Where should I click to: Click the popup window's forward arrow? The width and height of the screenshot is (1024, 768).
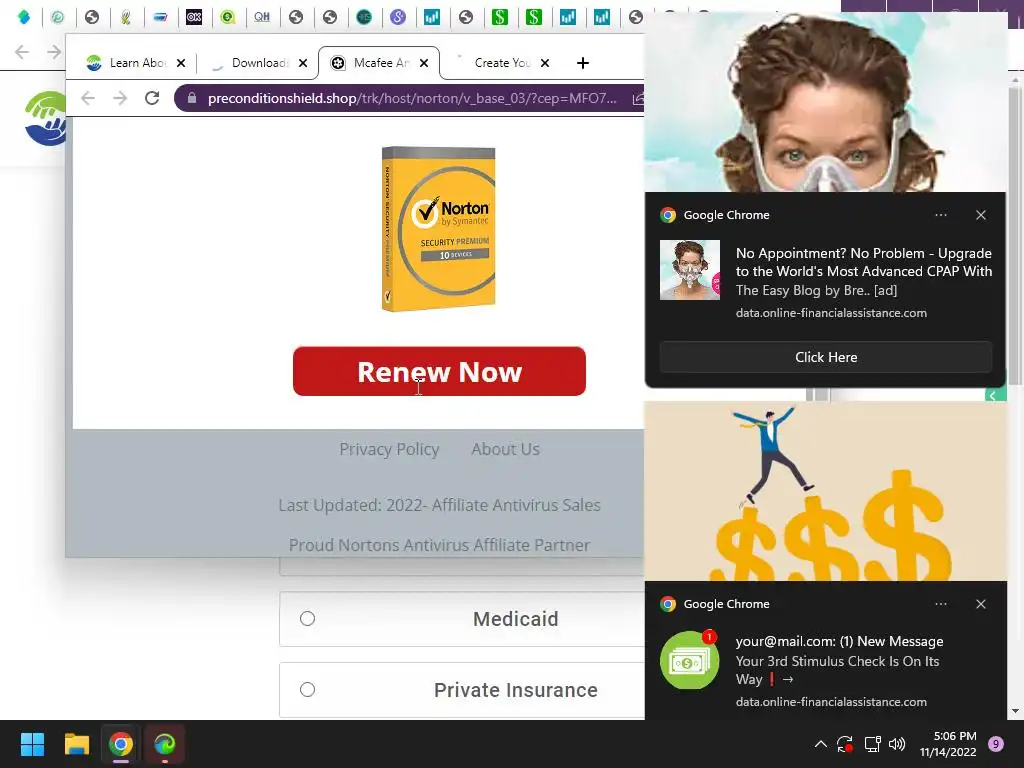pyautogui.click(x=120, y=98)
